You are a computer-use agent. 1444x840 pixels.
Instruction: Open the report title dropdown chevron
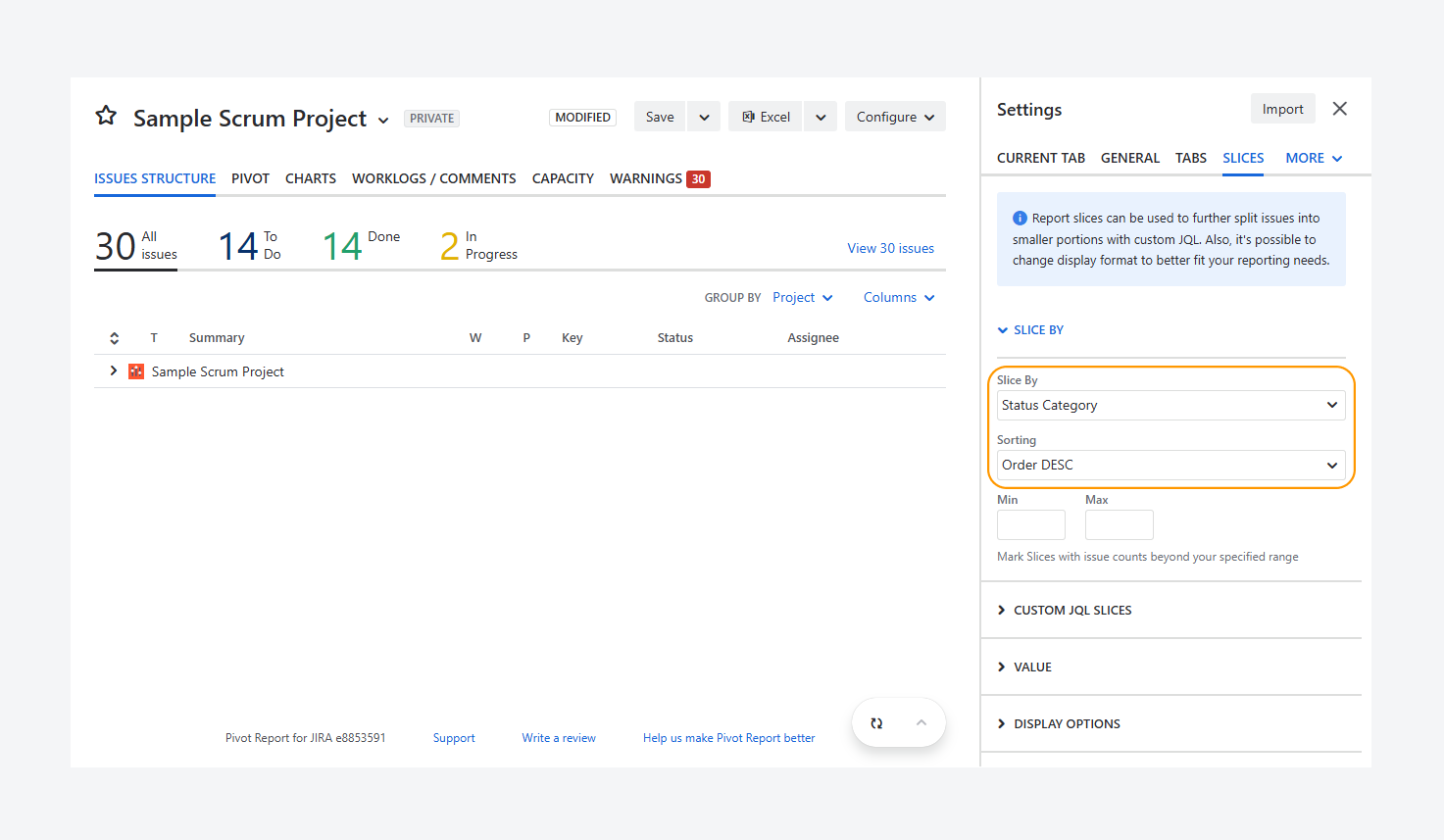(383, 121)
